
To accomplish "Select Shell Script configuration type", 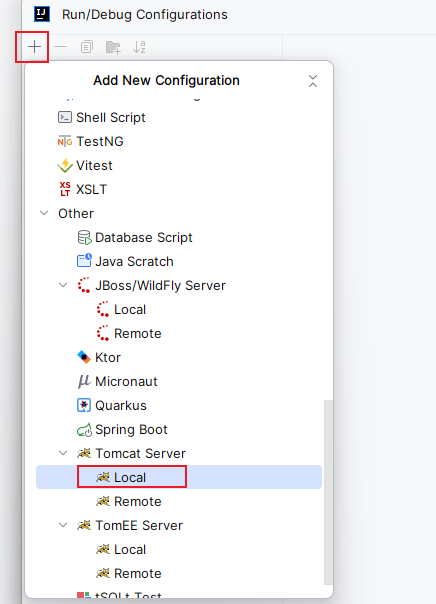I will 111,117.
